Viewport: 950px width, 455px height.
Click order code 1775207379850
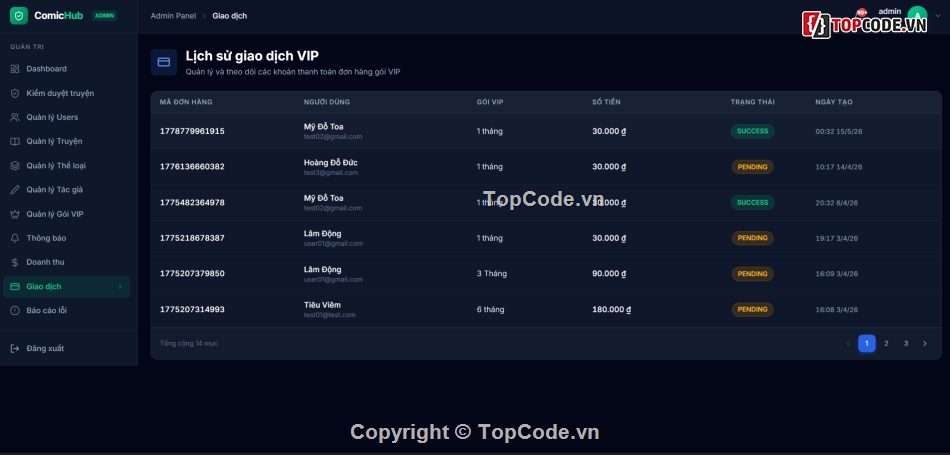coord(192,274)
